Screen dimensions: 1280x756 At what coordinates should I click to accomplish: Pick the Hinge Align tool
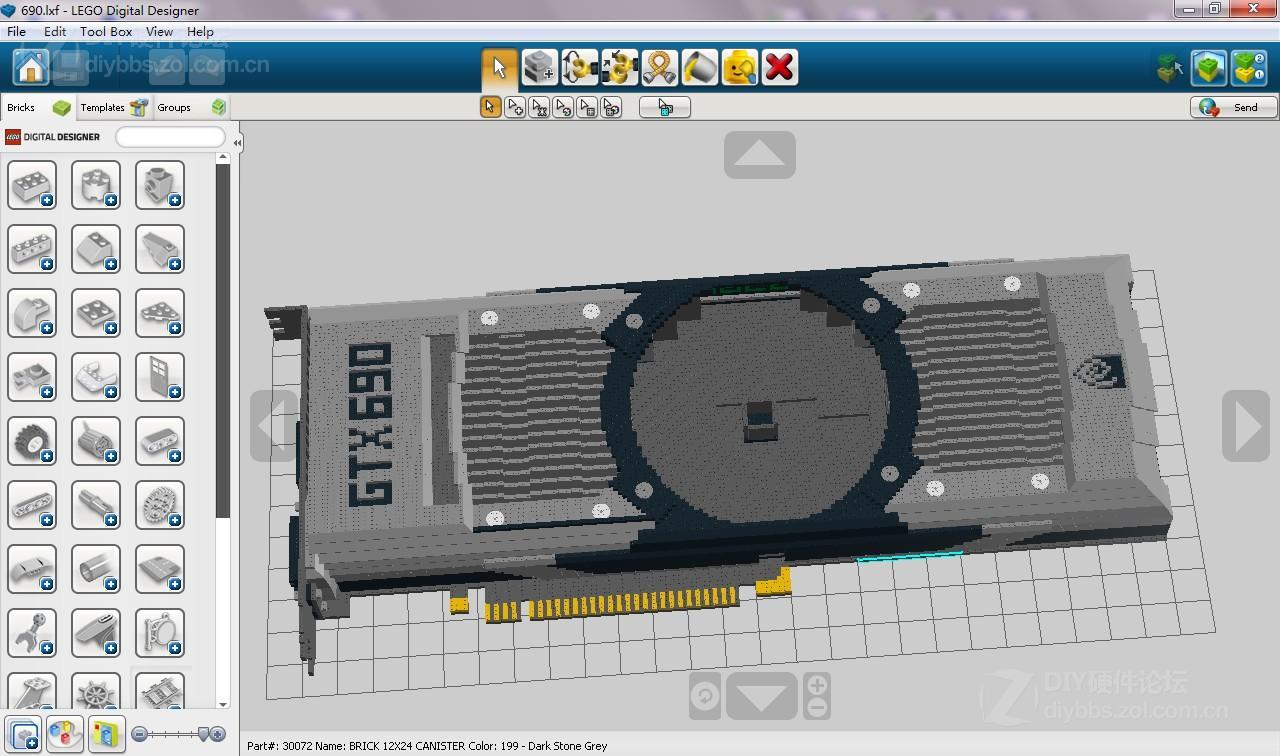[619, 67]
